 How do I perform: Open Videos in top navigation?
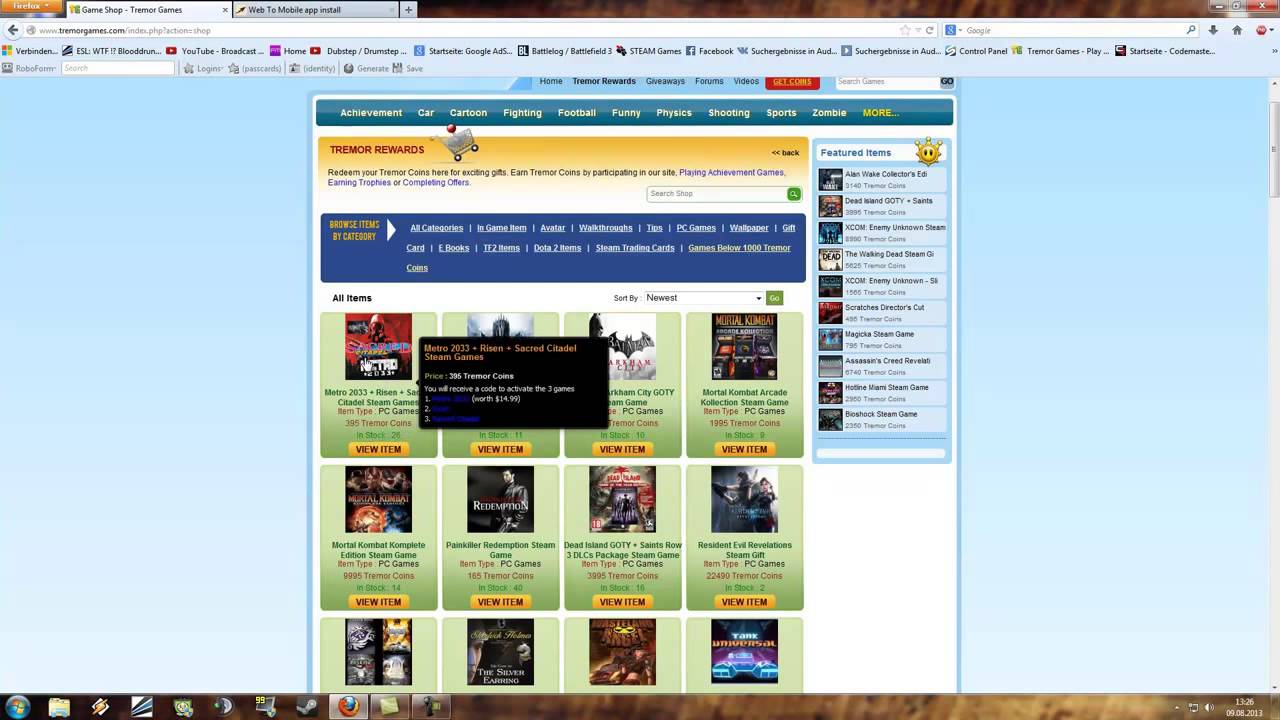[x=746, y=81]
